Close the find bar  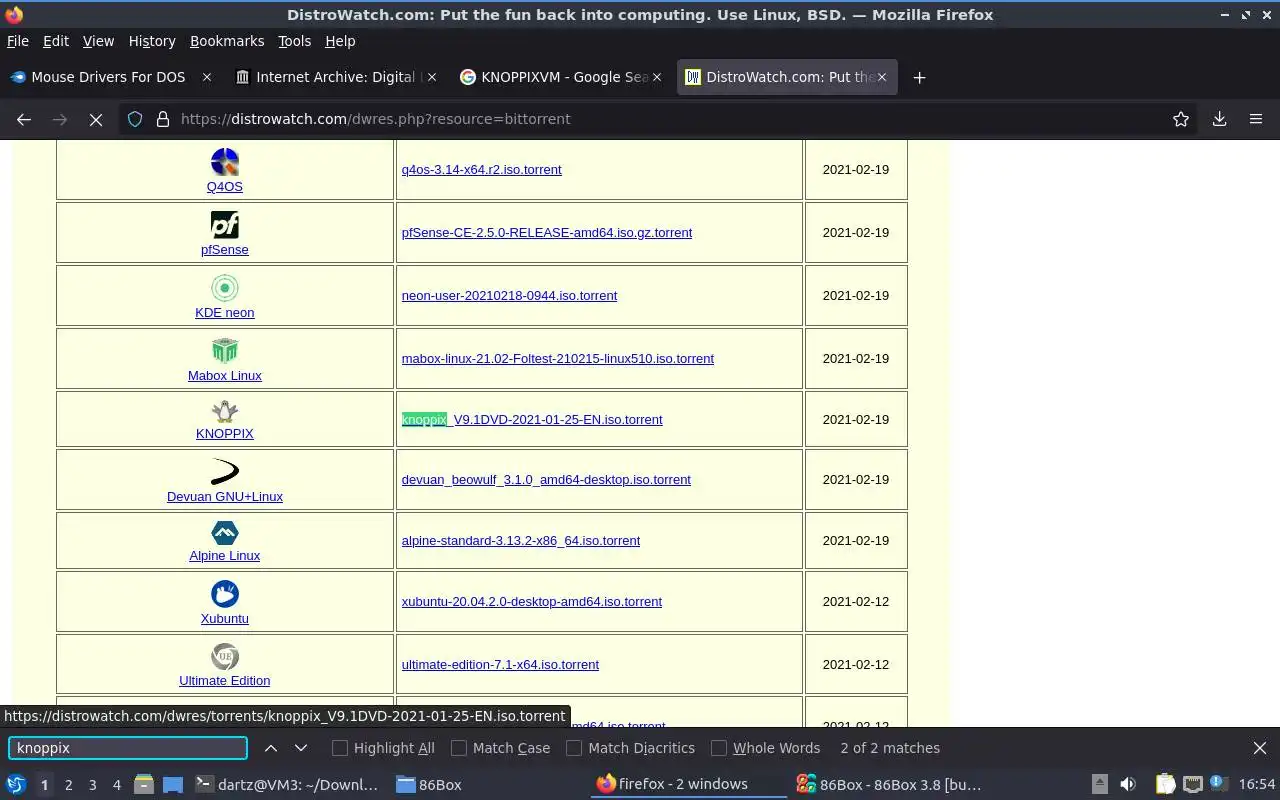click(1260, 748)
